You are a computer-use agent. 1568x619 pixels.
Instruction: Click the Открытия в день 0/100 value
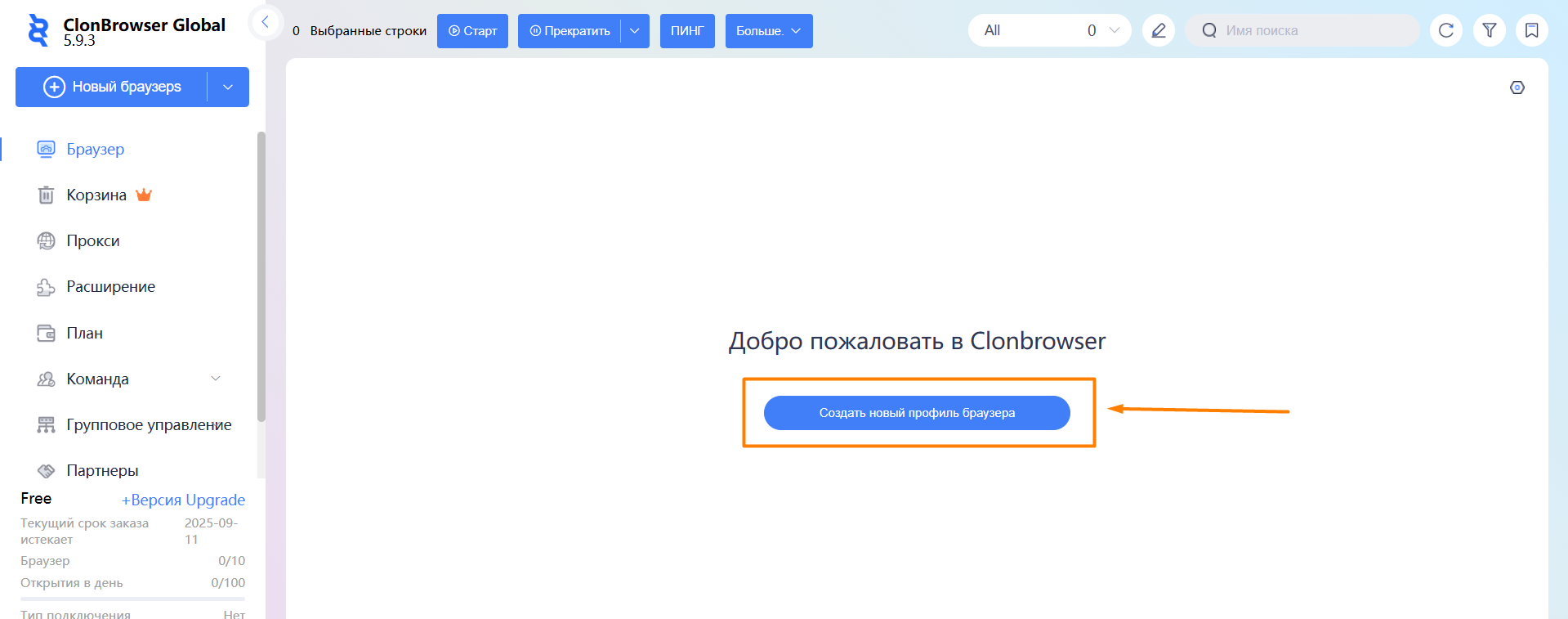(228, 583)
